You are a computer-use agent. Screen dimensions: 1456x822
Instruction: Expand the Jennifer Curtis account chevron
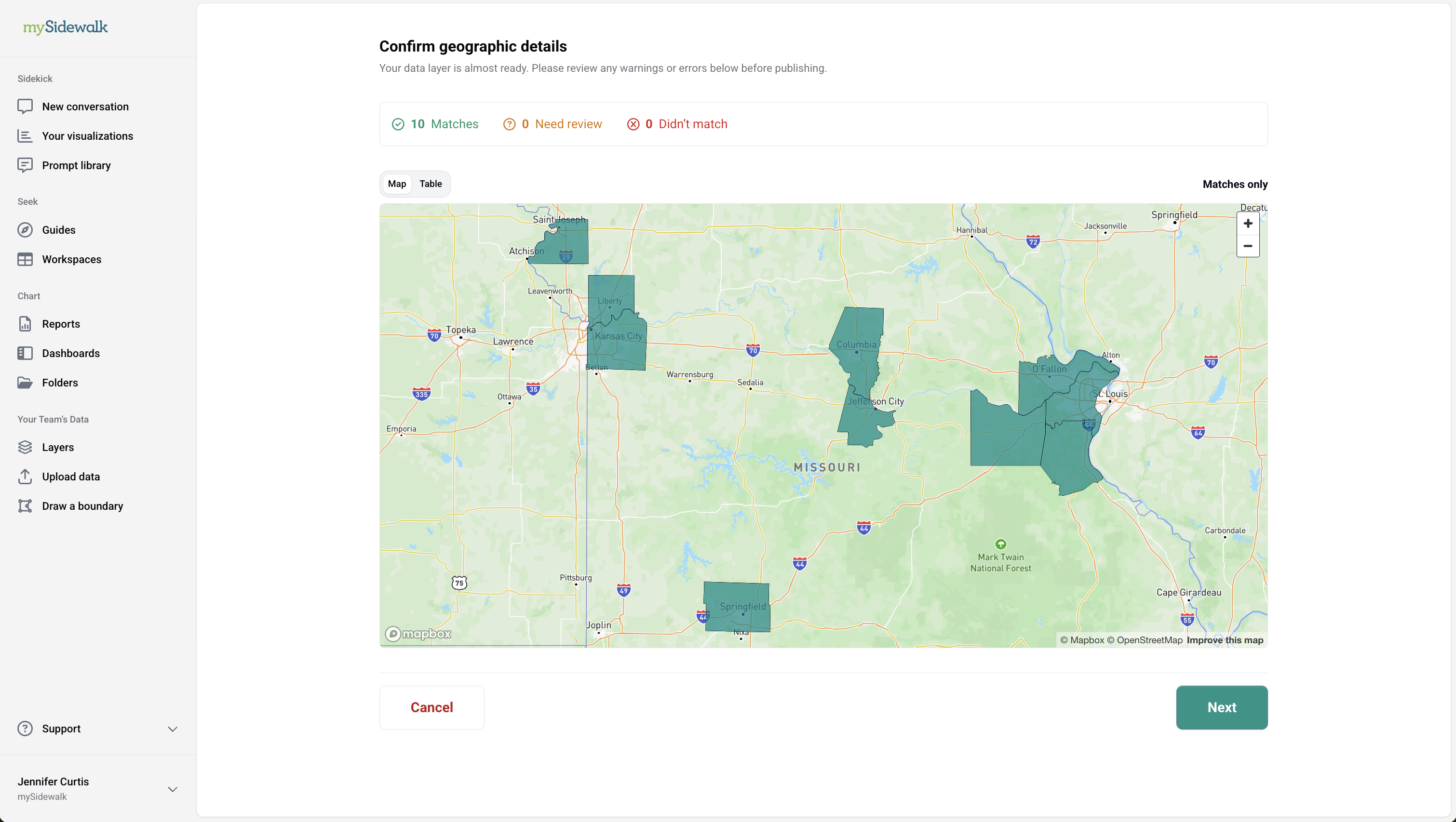pos(173,789)
